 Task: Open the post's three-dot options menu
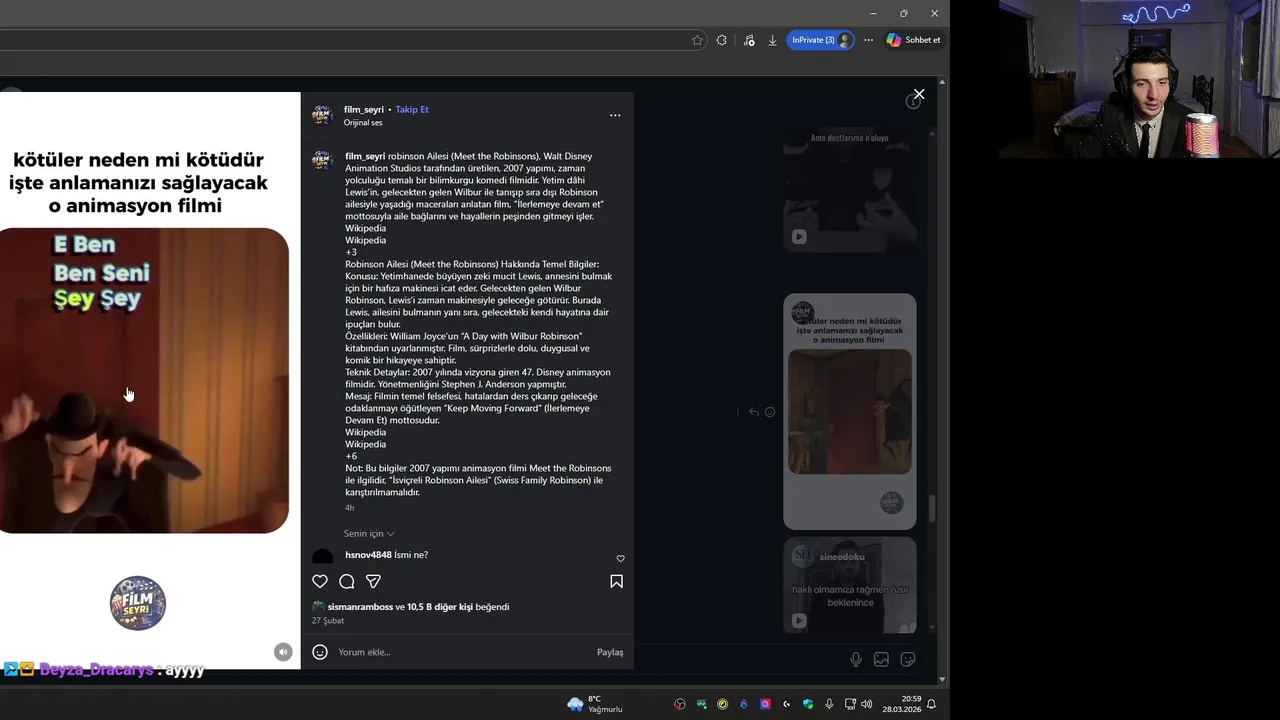pos(615,115)
